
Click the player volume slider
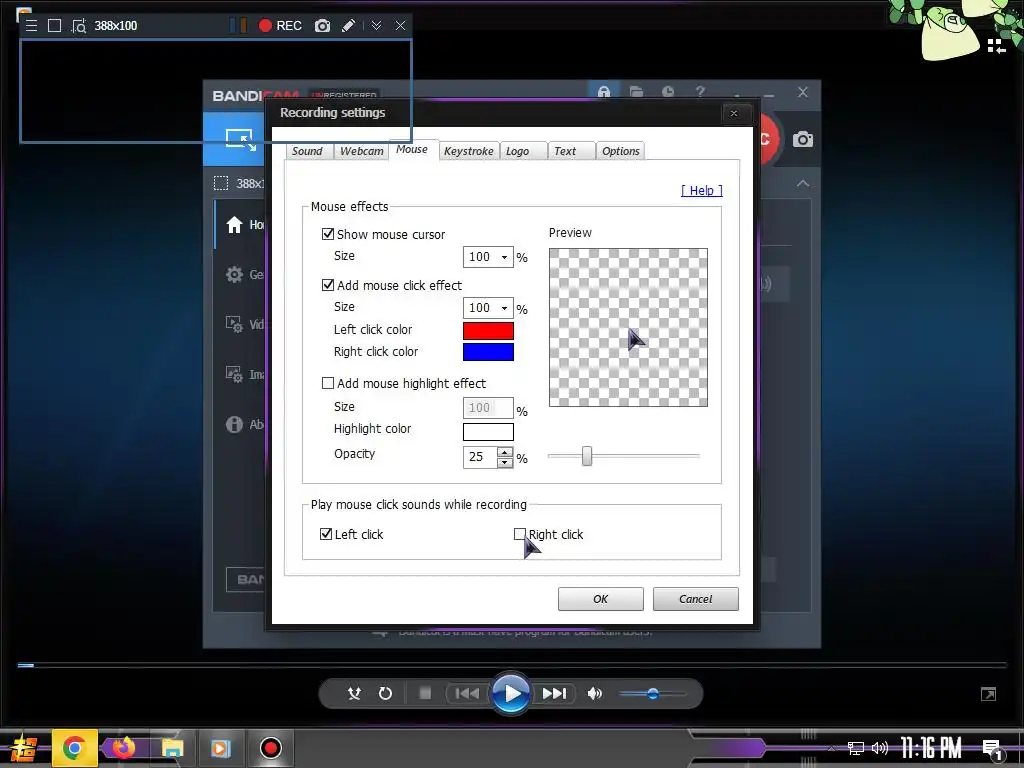click(x=652, y=694)
